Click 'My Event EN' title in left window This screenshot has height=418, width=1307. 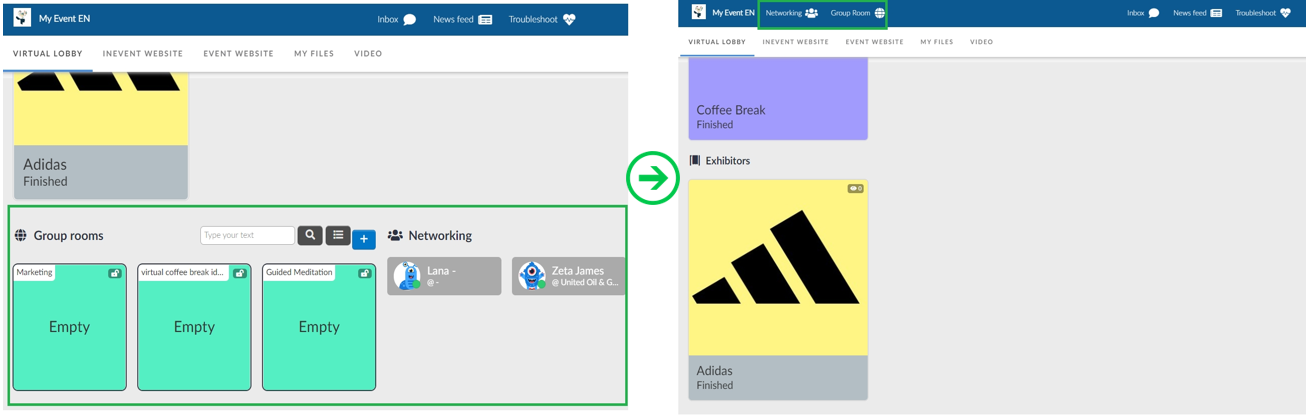(64, 19)
